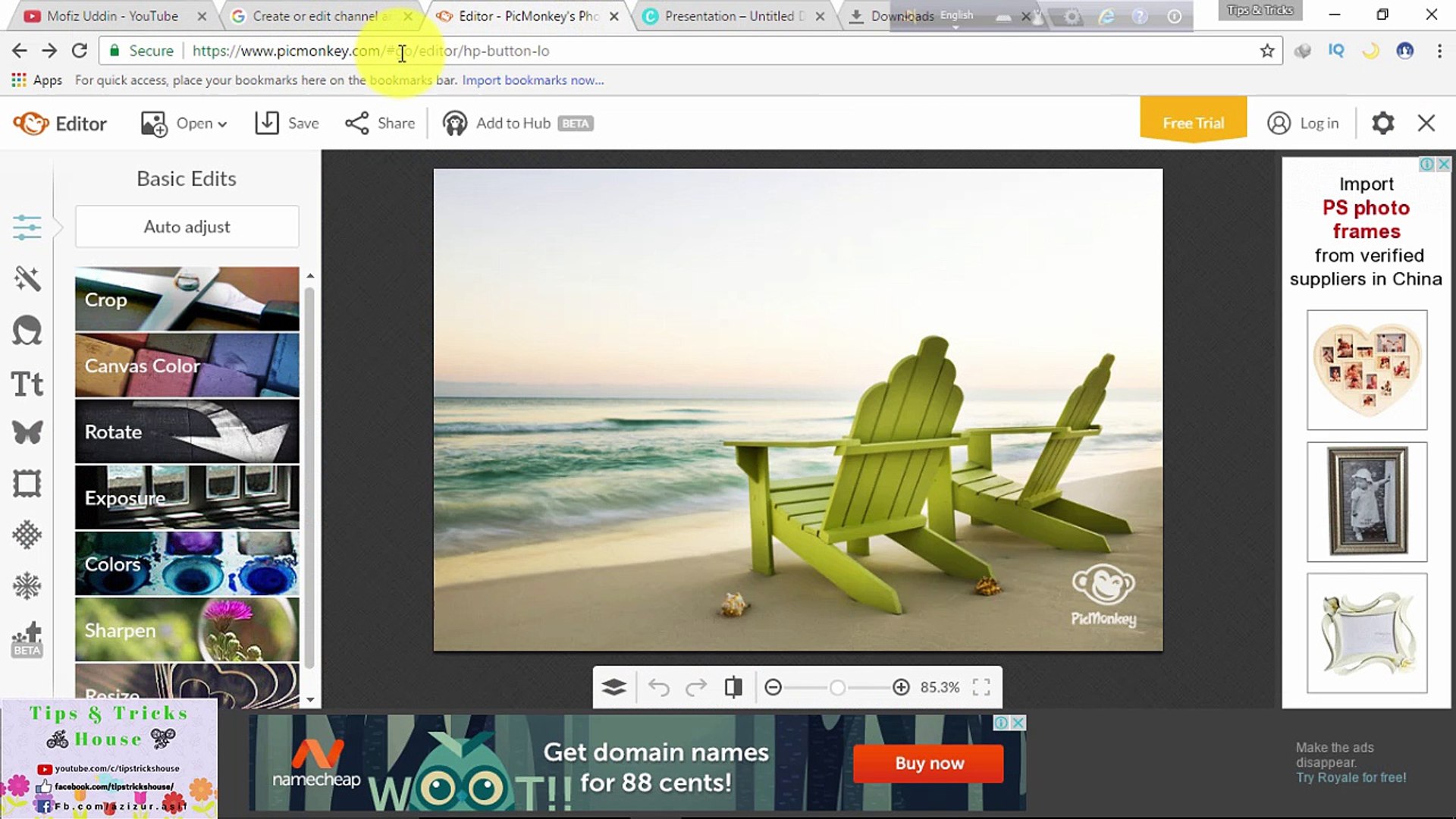The height and width of the screenshot is (819, 1456).
Task: Click the undo arrow in bottom toolbar
Action: (x=659, y=687)
